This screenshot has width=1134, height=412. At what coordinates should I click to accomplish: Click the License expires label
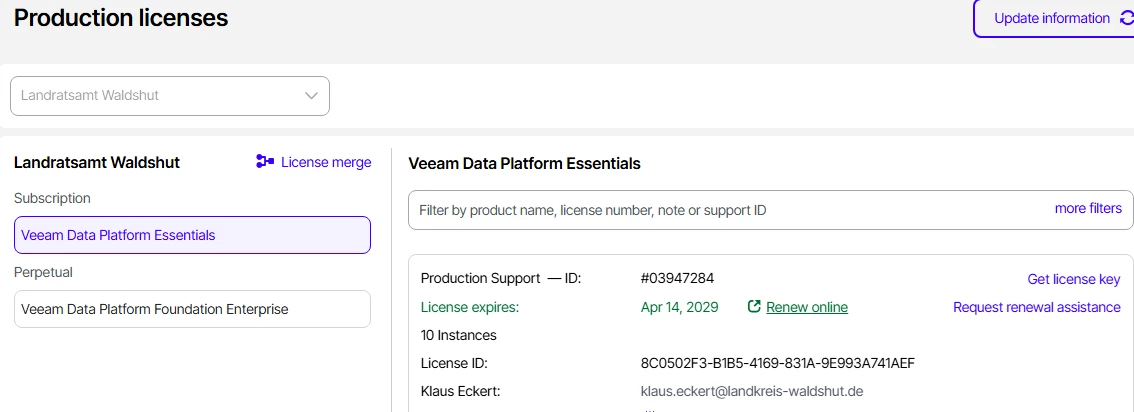coord(470,307)
